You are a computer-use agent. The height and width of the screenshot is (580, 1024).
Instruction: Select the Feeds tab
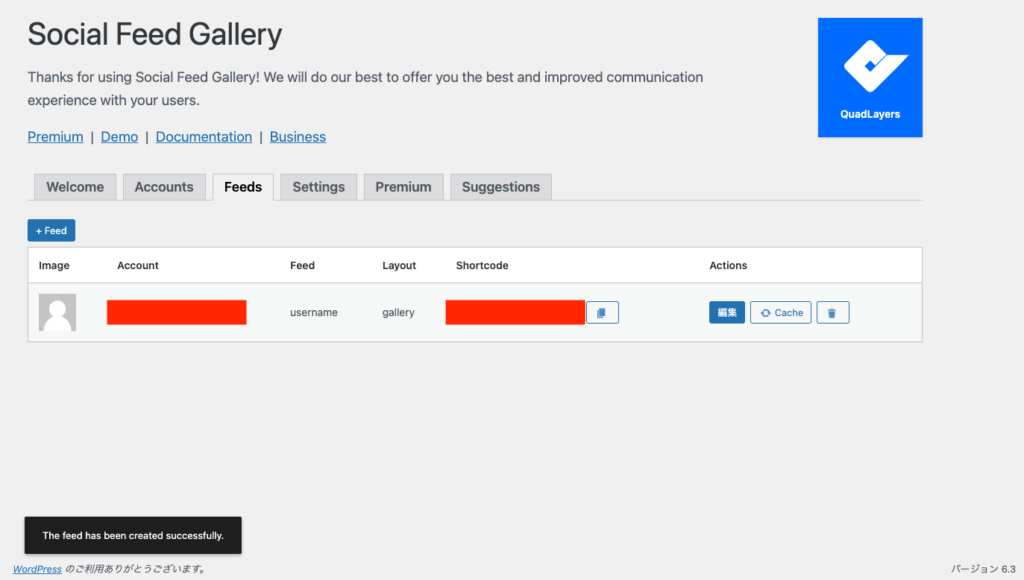click(243, 187)
